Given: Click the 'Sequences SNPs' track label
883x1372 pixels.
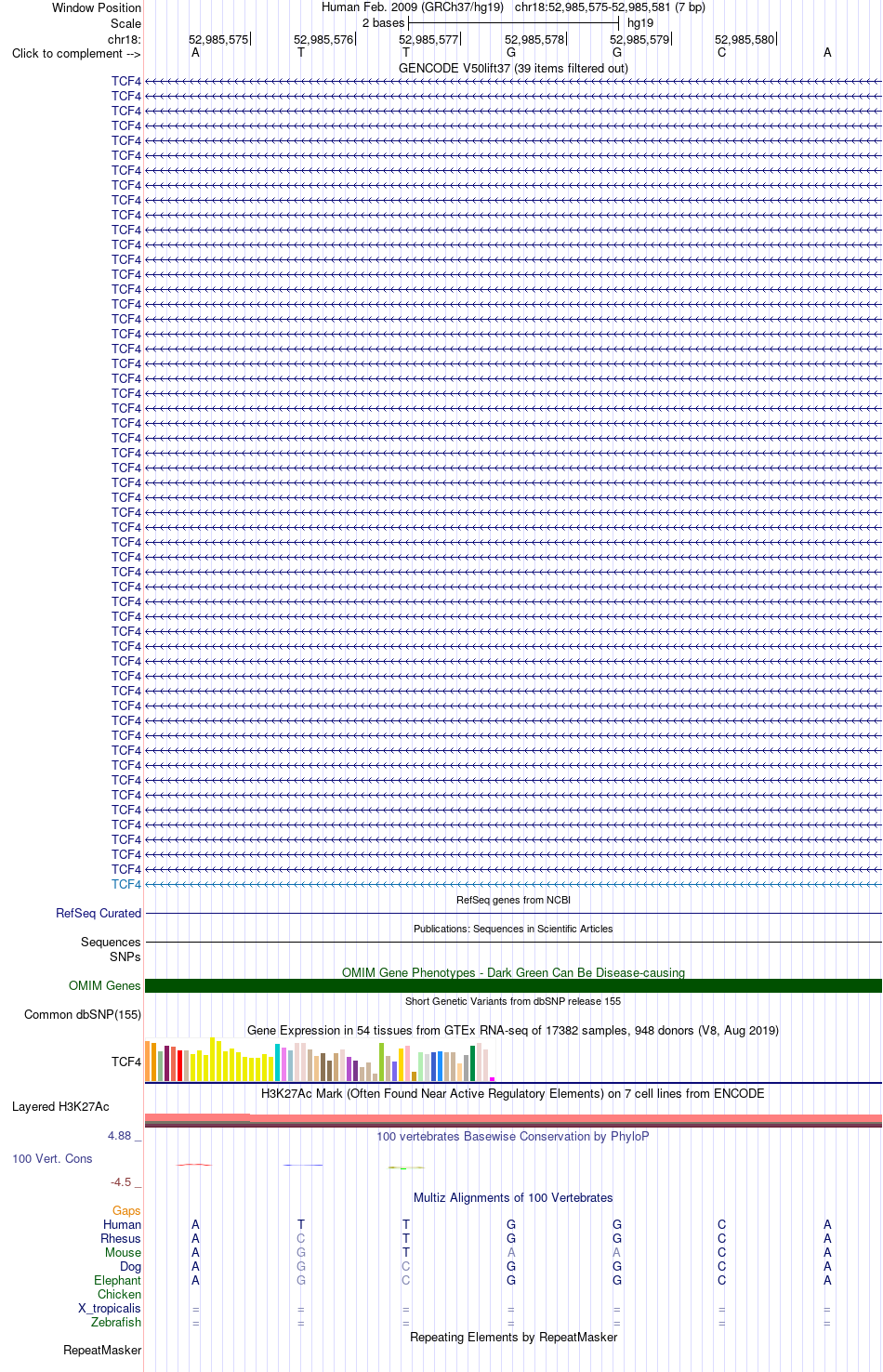Looking at the screenshot, I should pyautogui.click(x=111, y=949).
